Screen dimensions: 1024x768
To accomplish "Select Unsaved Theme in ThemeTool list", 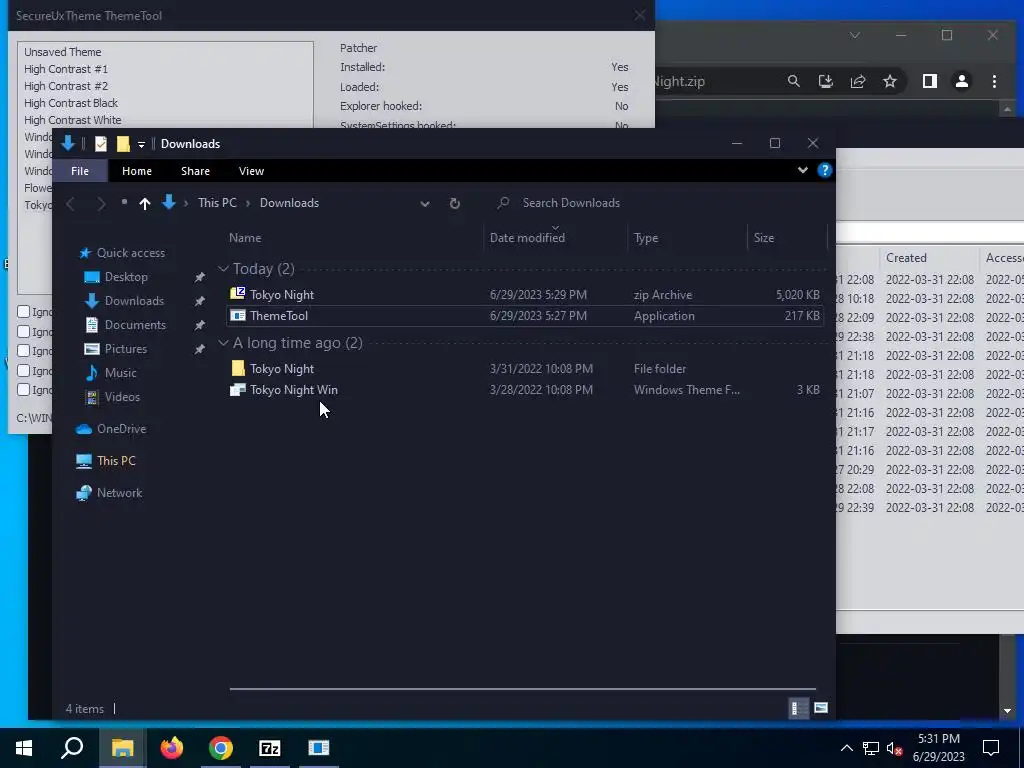I will click(63, 52).
